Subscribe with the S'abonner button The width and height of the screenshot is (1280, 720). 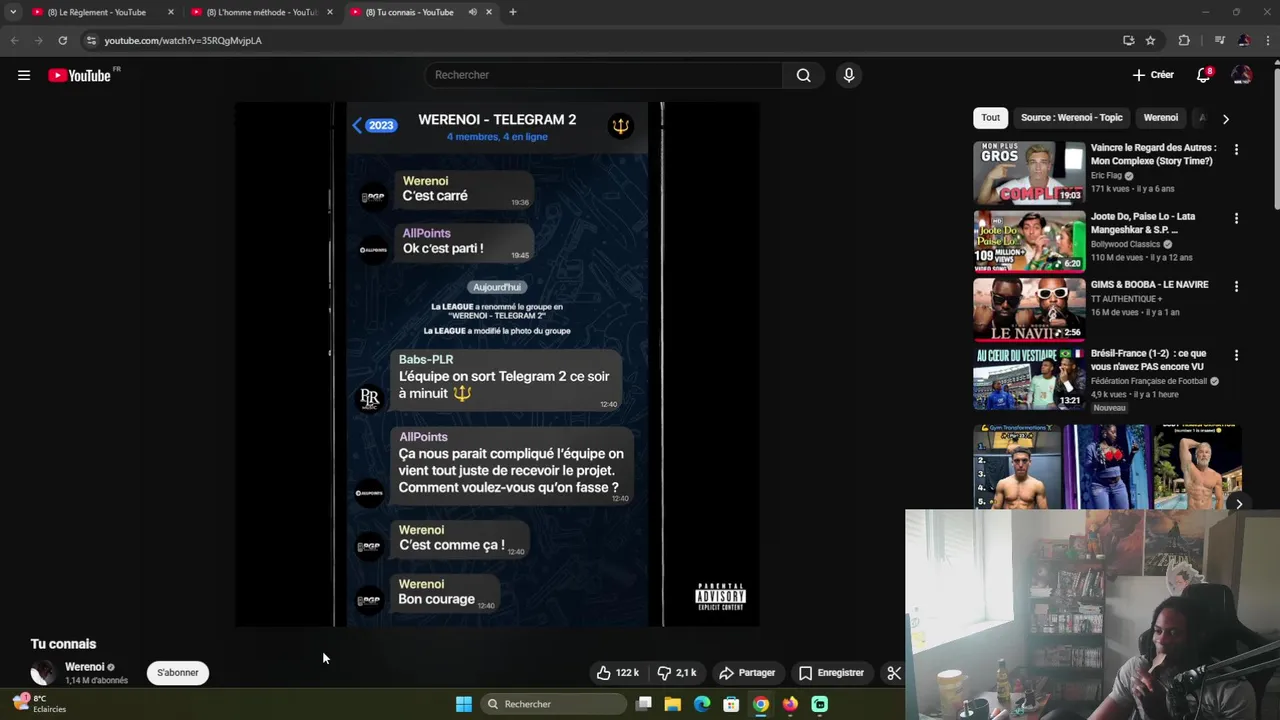(x=178, y=673)
